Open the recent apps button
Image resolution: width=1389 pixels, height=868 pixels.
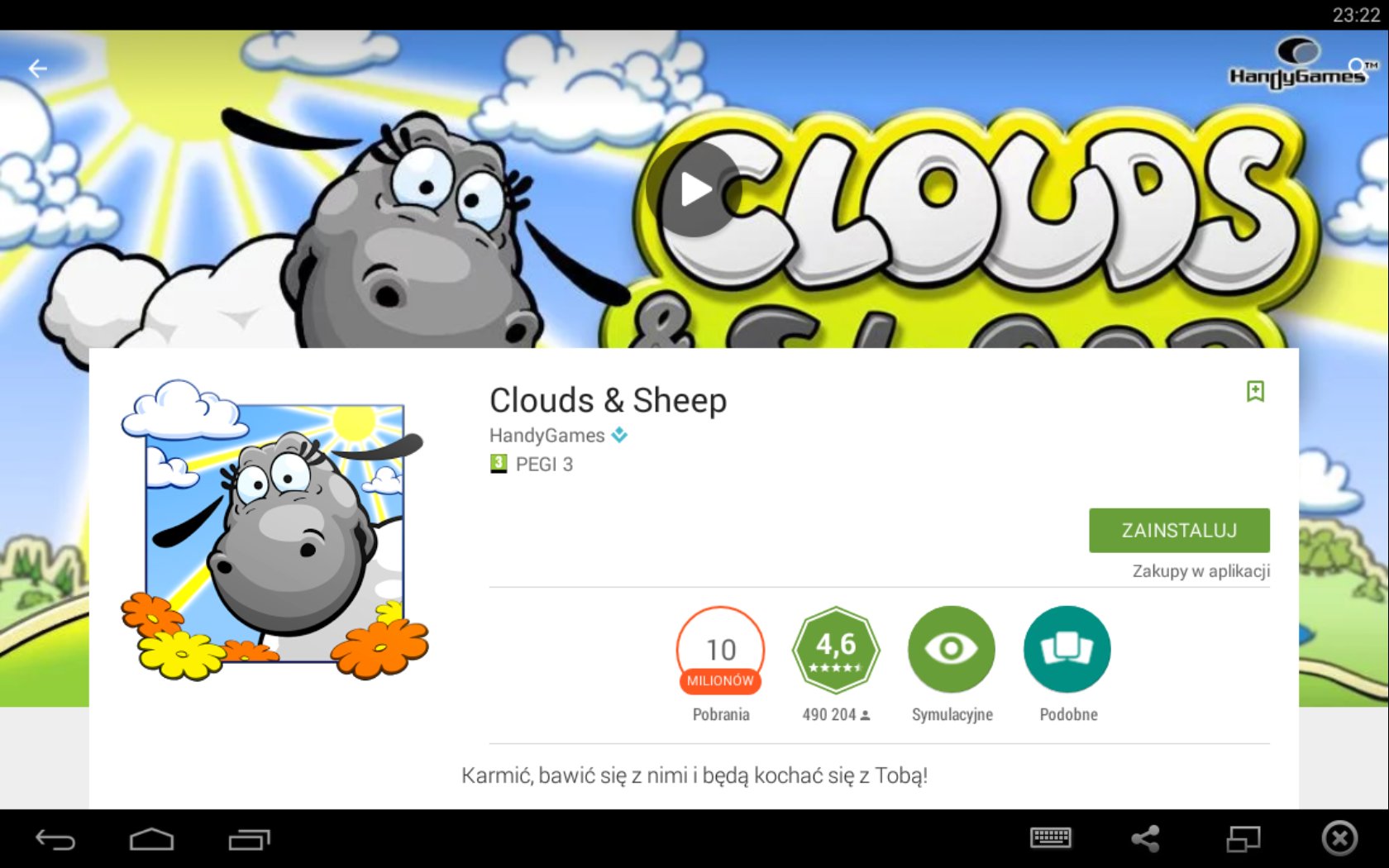click(x=250, y=840)
